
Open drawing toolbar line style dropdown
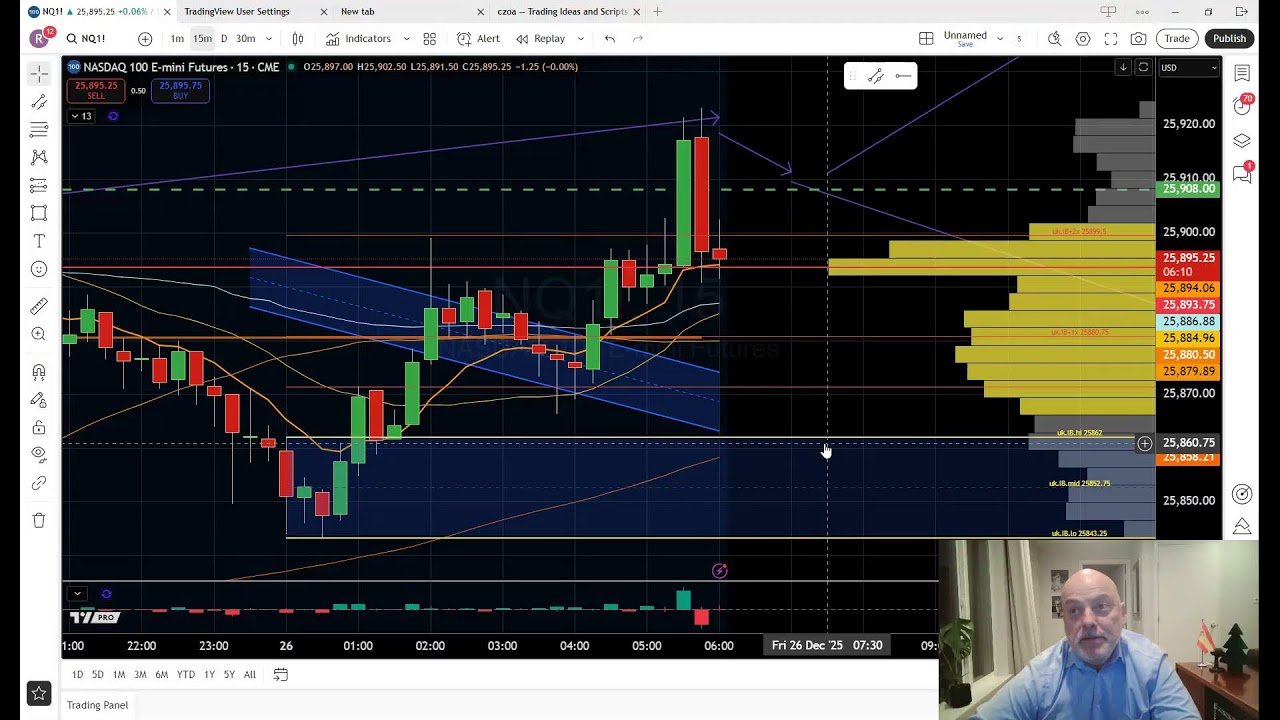coord(903,76)
